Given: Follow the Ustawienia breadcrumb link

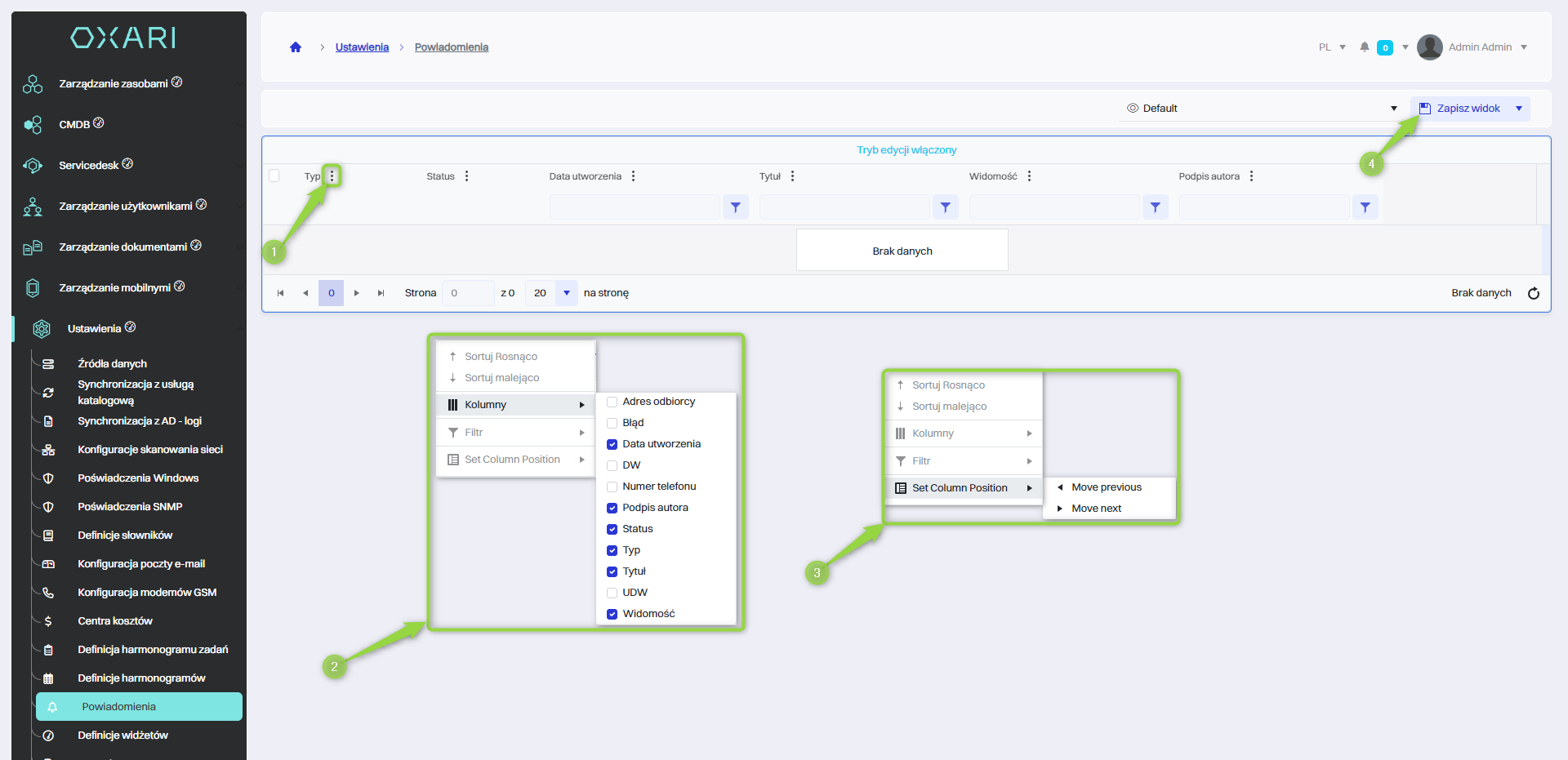Looking at the screenshot, I should click(362, 47).
